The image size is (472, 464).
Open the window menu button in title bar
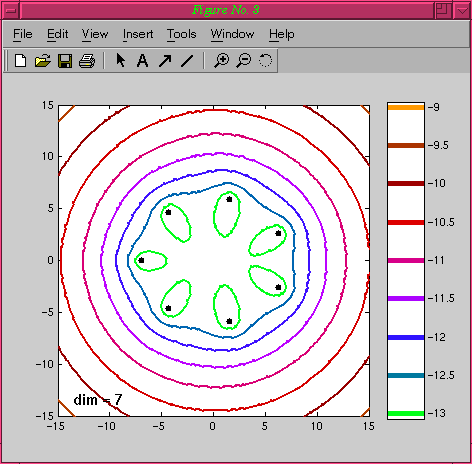point(11,10)
